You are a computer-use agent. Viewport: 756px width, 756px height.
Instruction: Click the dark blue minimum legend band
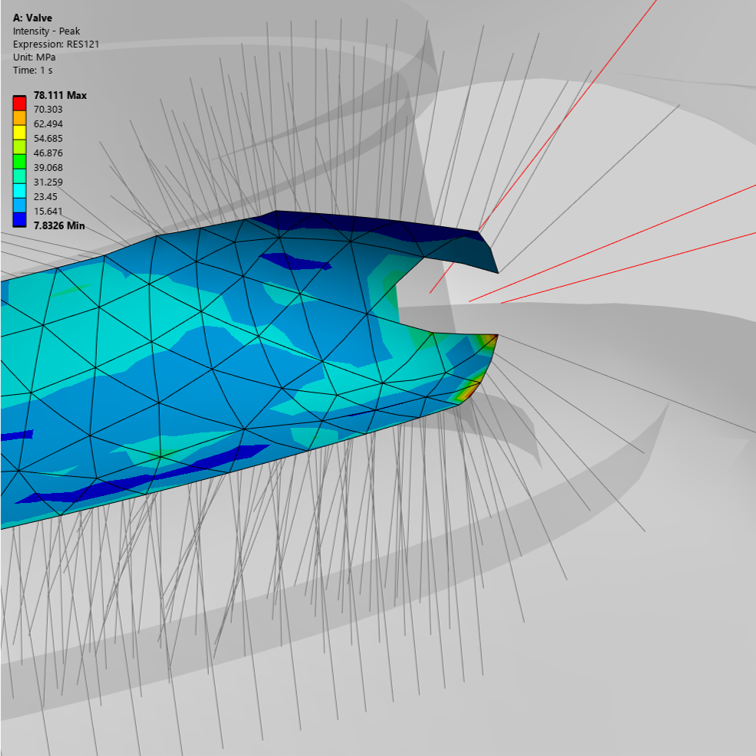[x=19, y=219]
